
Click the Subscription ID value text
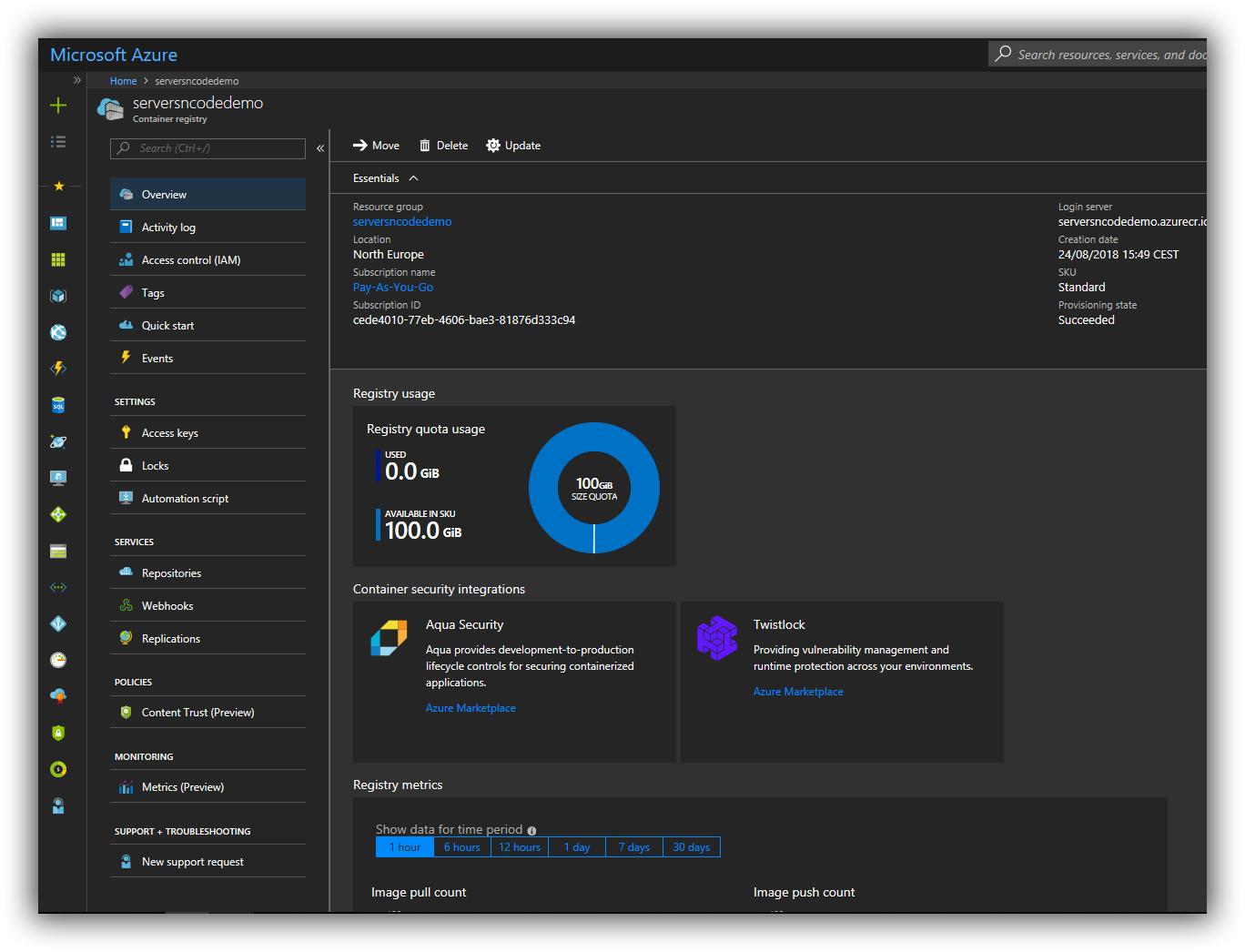[x=464, y=319]
